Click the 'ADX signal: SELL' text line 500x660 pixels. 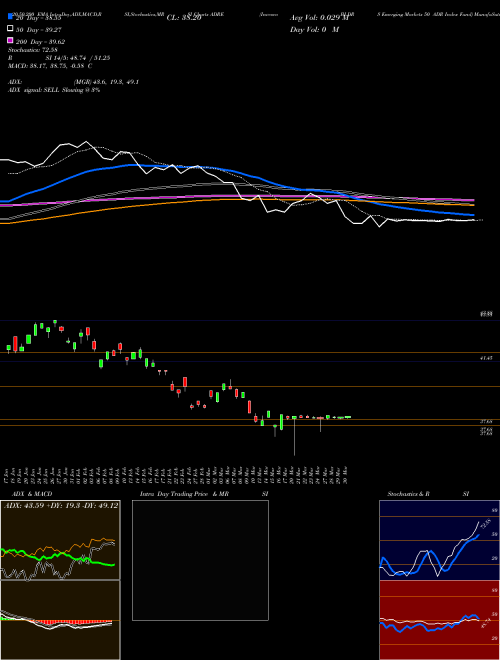54,90
